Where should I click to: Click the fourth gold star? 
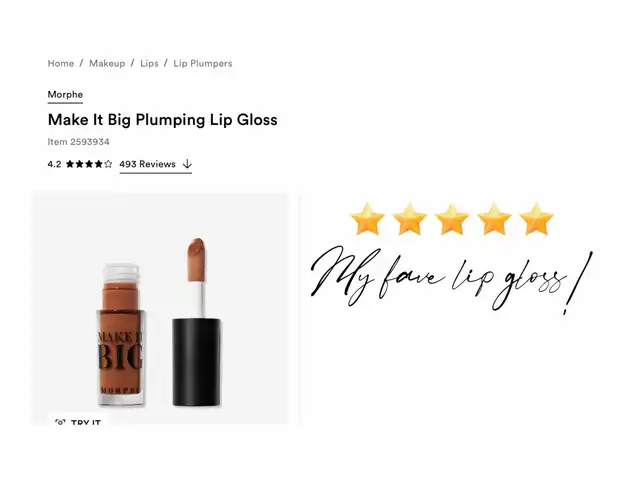494,218
